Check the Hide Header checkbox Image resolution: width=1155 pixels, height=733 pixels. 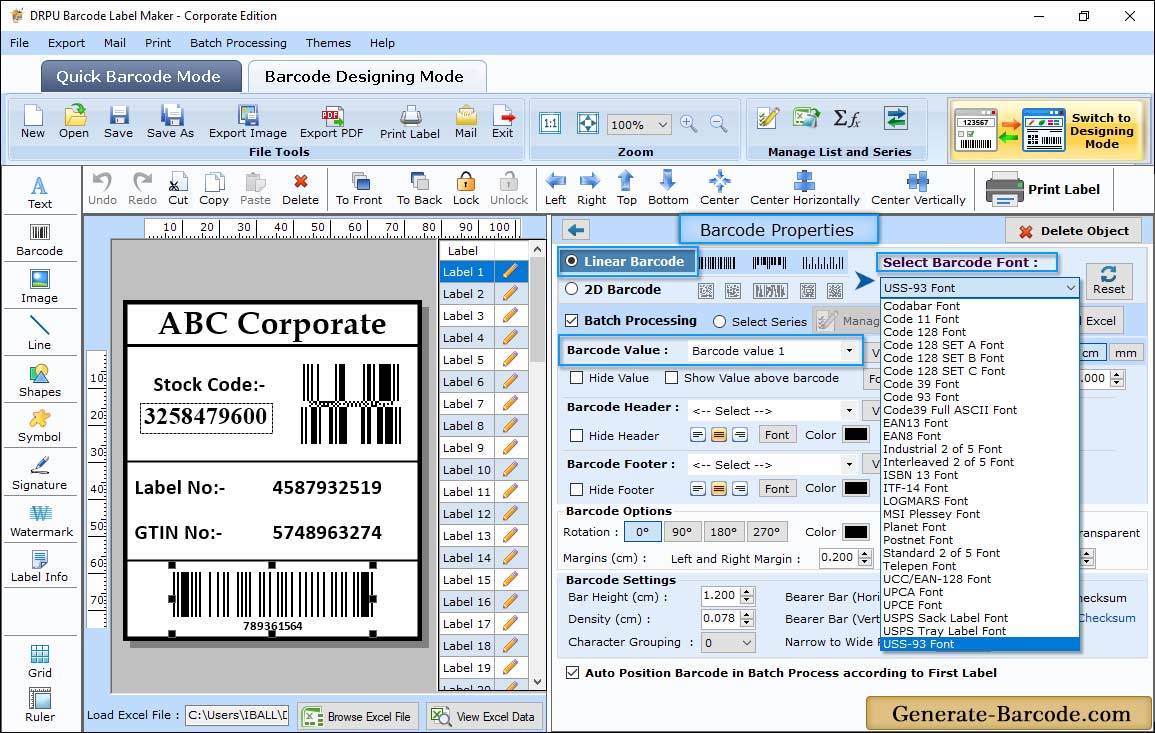tap(577, 436)
